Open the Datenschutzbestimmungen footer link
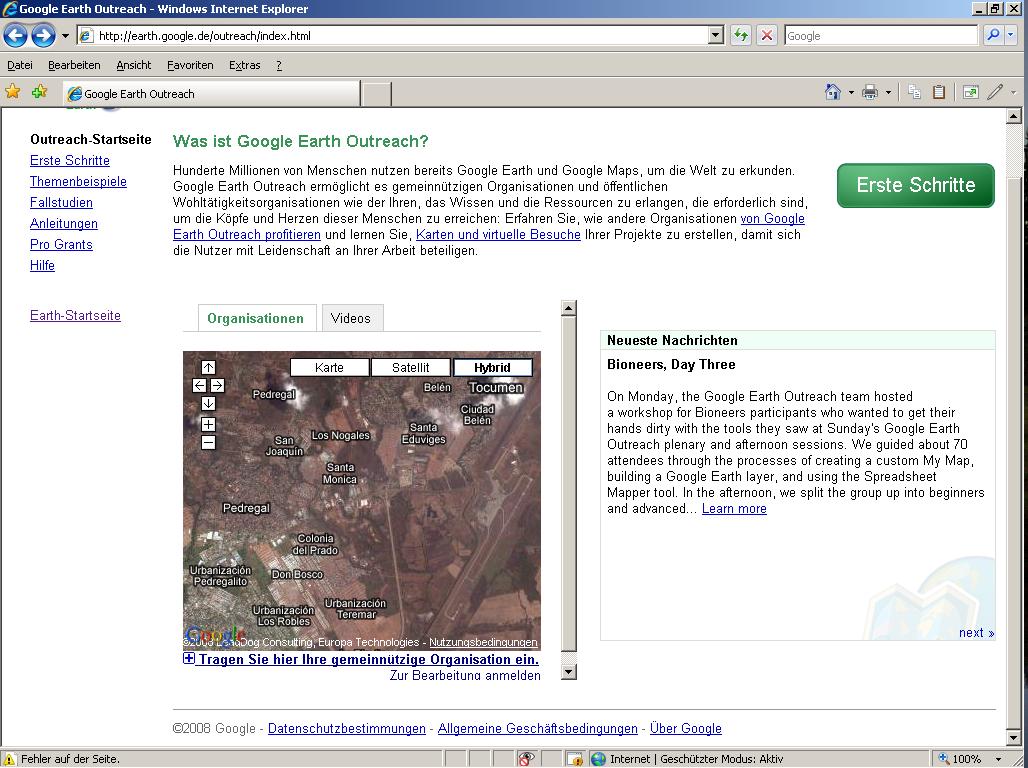This screenshot has width=1028, height=768. 347,729
